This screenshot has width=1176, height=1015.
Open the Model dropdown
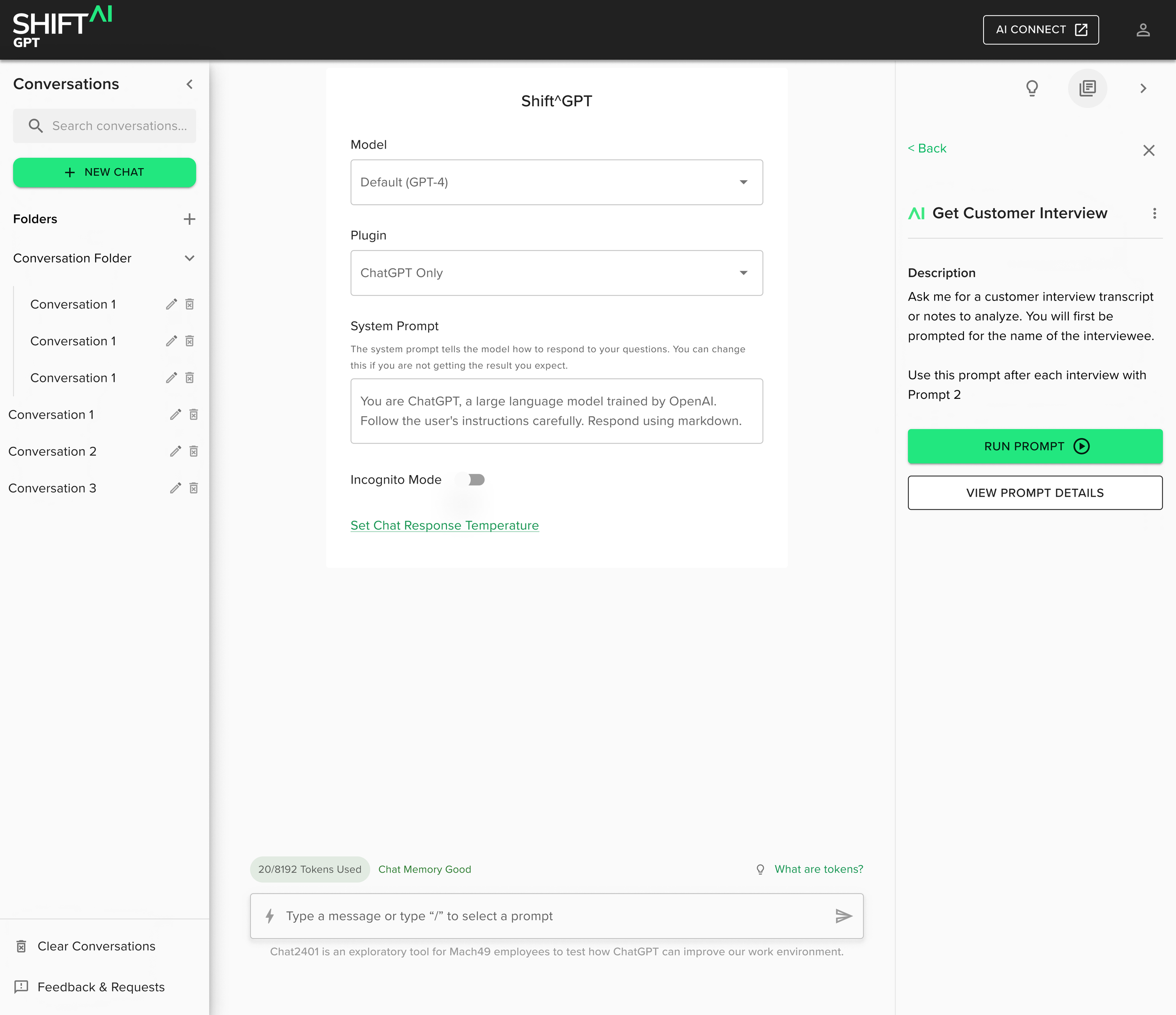pyautogui.click(x=556, y=182)
